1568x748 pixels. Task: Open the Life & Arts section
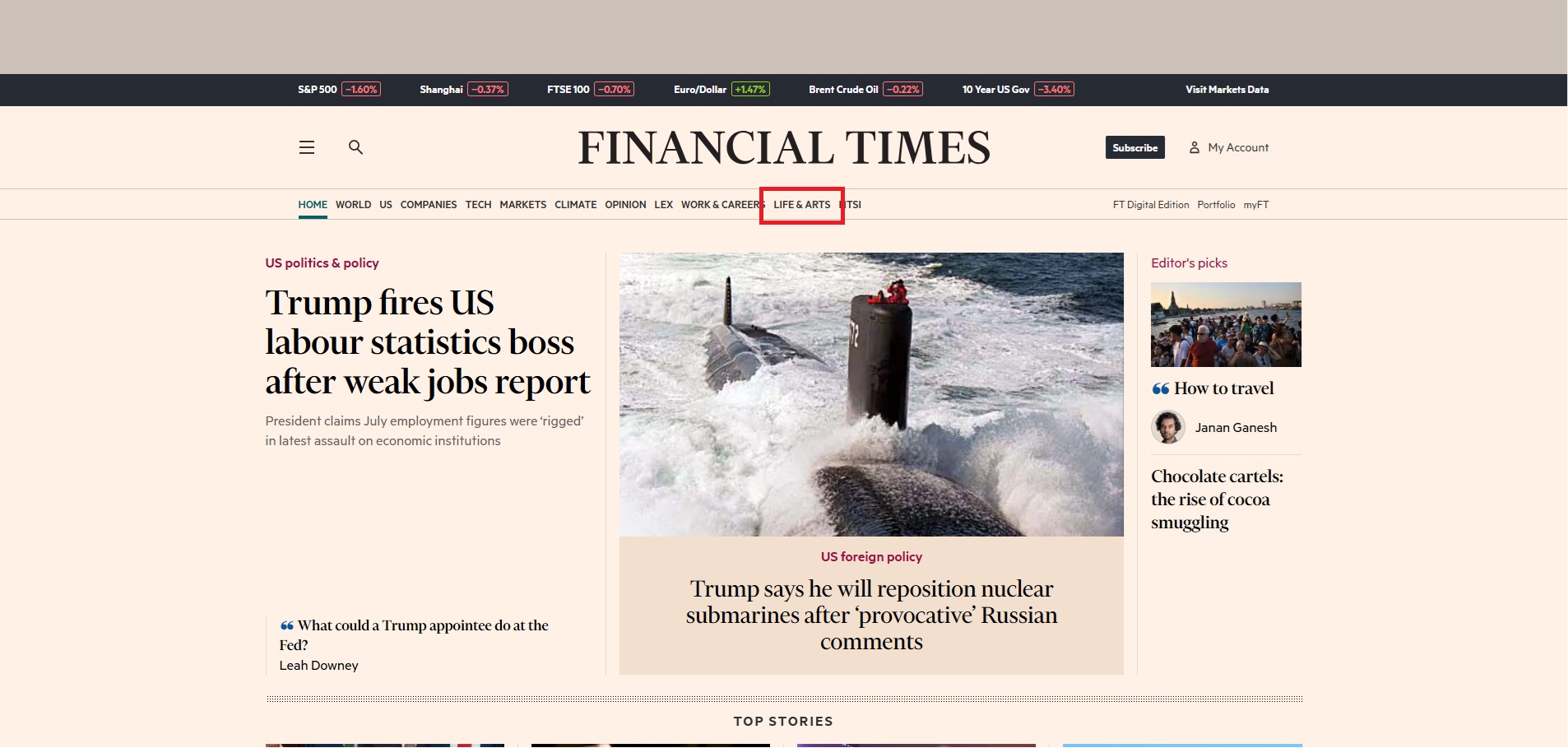tap(801, 205)
